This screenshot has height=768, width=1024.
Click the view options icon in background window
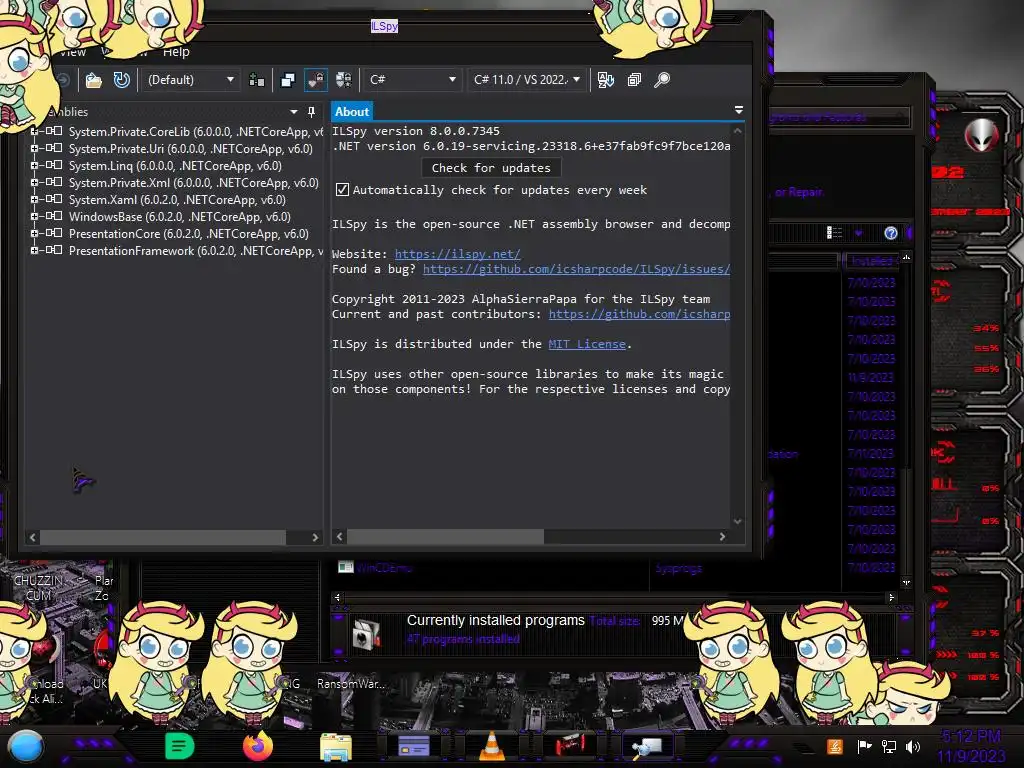point(834,233)
